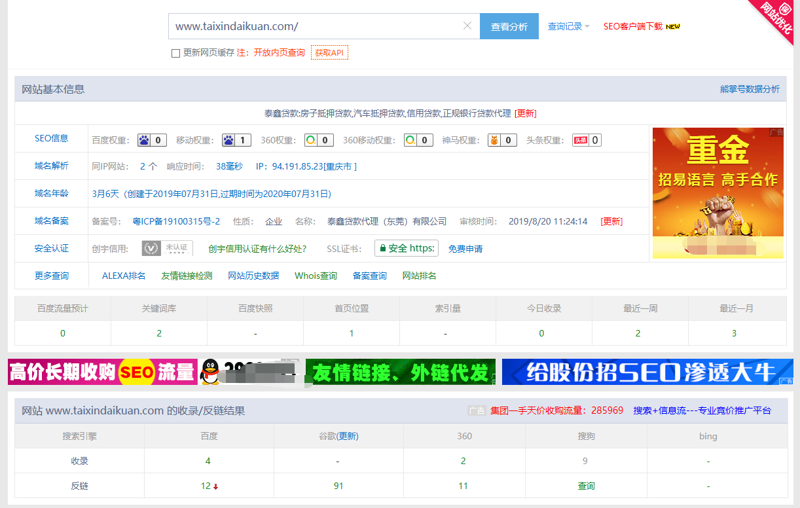Open the 查询记录 dropdown
The image size is (800, 508).
568,27
